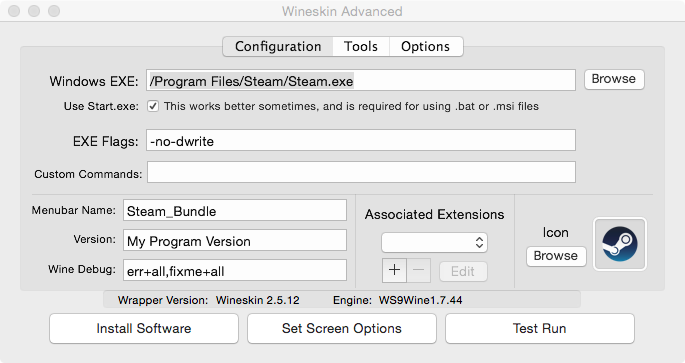
Task: Click the 'Associated Extensions' heading
Action: click(435, 214)
